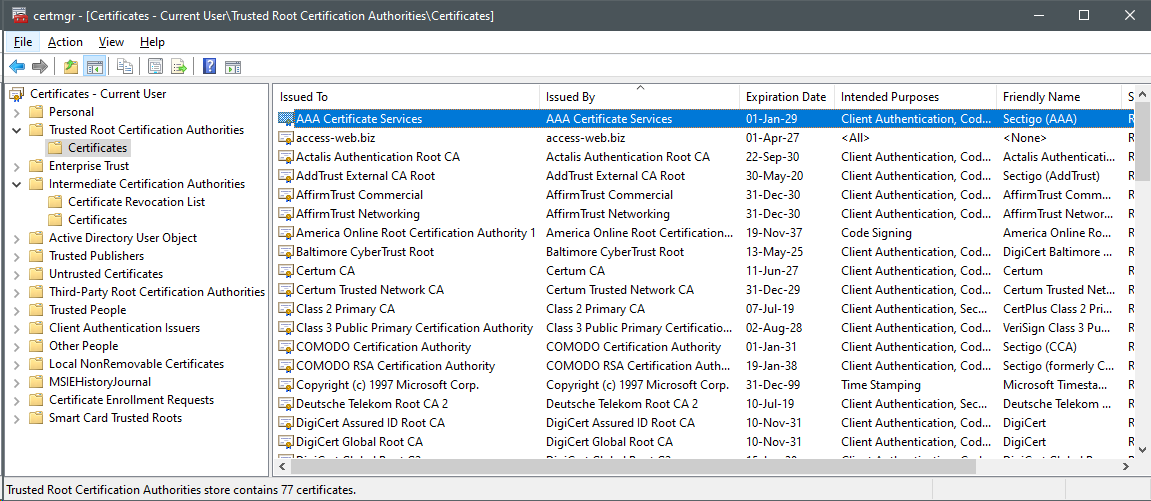1151x501 pixels.
Task: Open Help with the question mark icon
Action: 210,67
